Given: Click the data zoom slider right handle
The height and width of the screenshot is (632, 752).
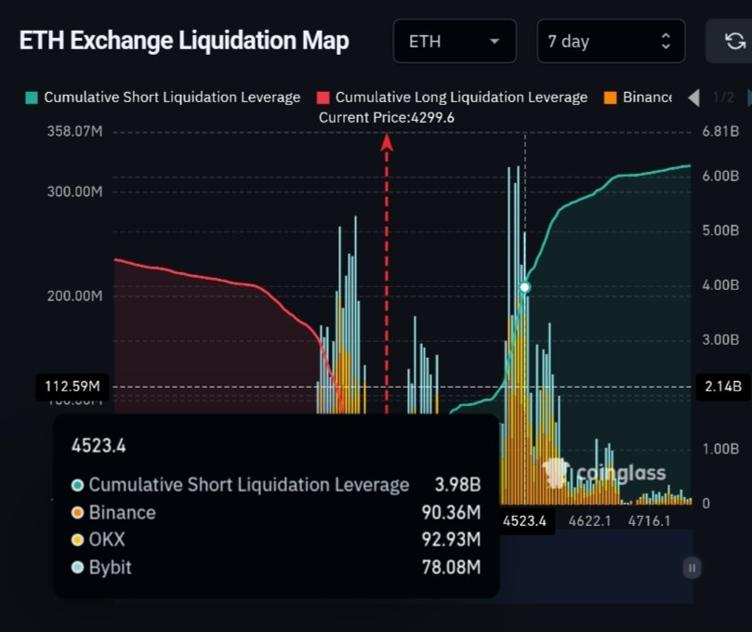Looking at the screenshot, I should point(691,568).
